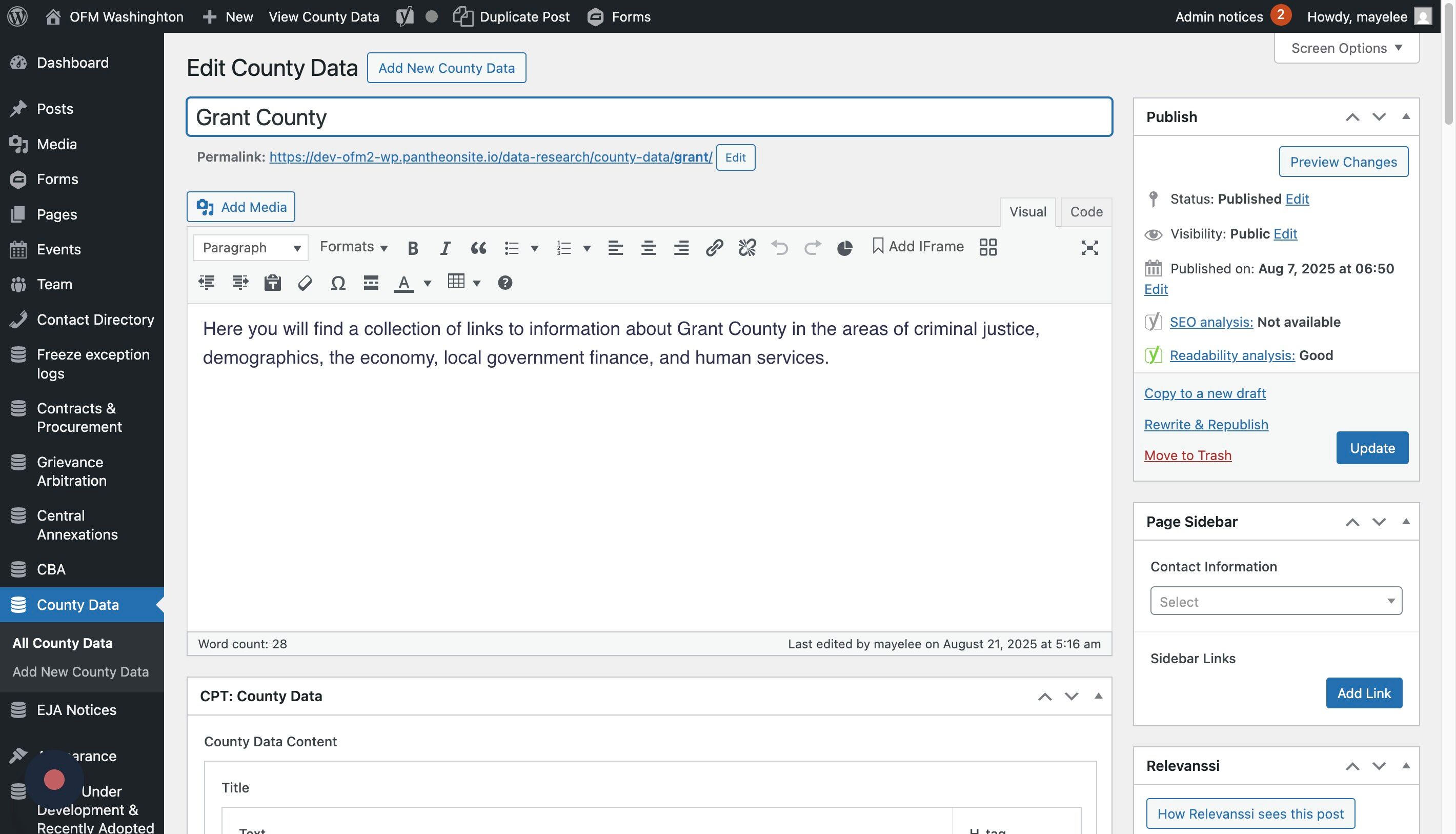Click the paste as text clipboard icon
The width and height of the screenshot is (1456, 834).
click(273, 283)
